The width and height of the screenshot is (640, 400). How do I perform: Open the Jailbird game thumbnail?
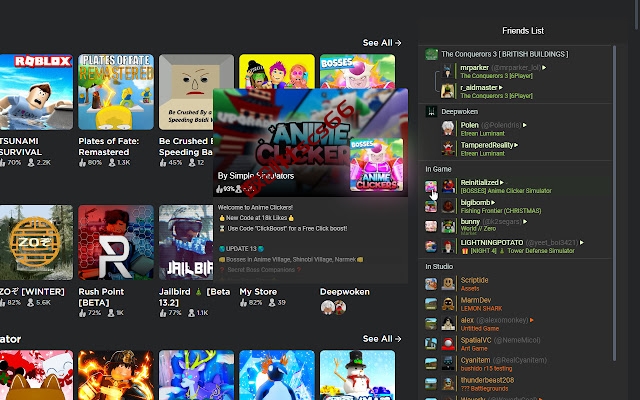tap(186, 242)
